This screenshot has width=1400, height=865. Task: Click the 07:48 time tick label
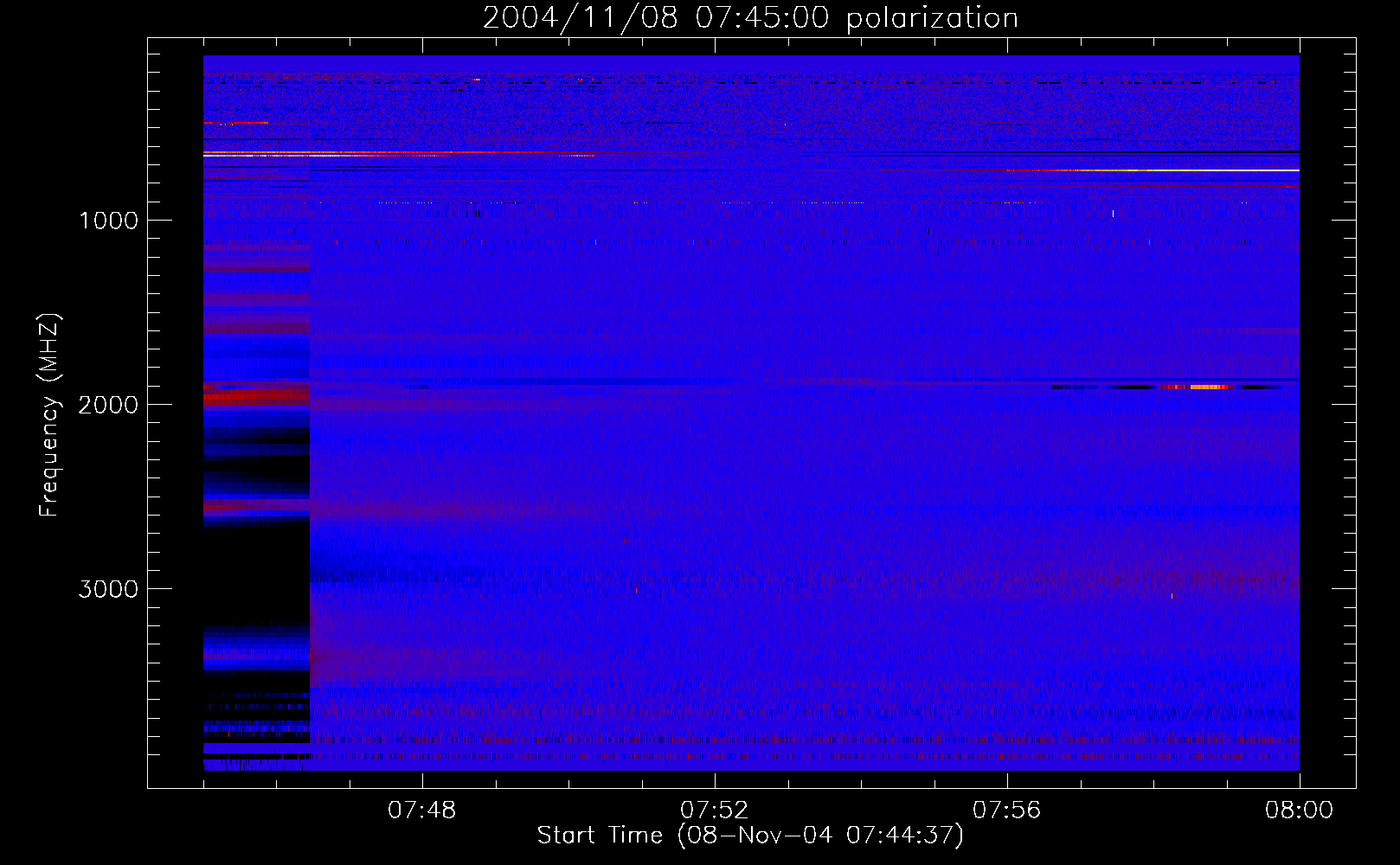[x=422, y=811]
